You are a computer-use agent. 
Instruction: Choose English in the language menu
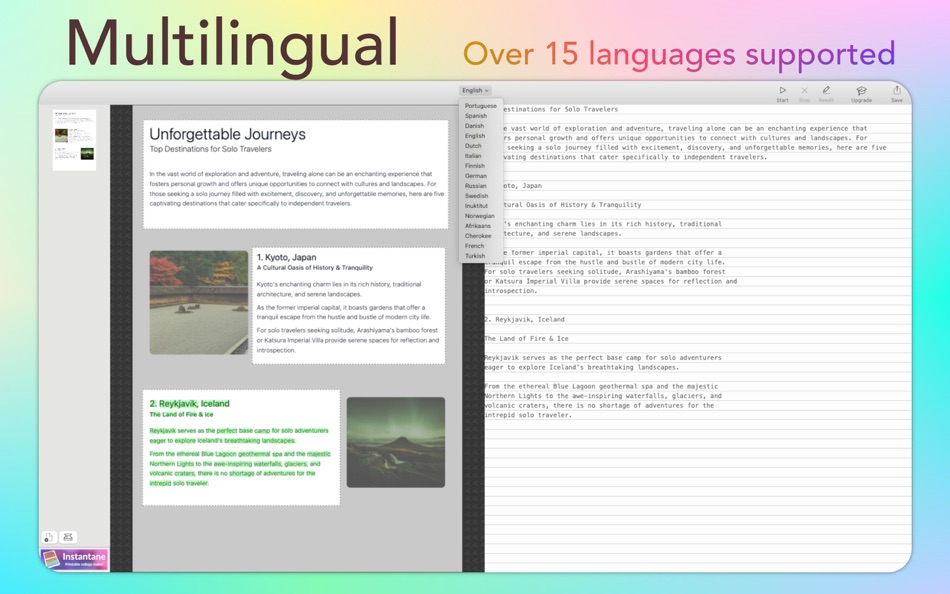[475, 136]
